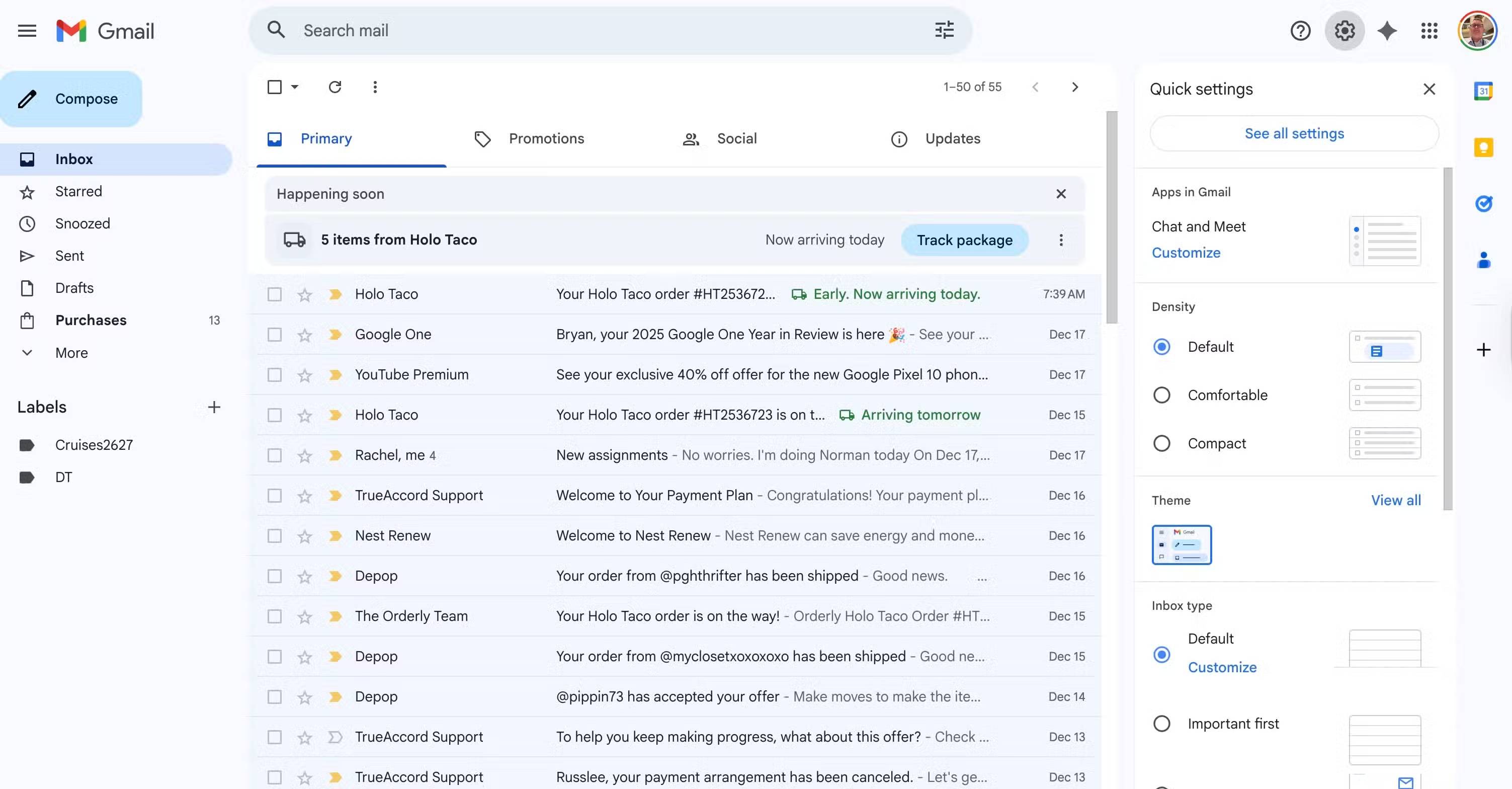Screen dimensions: 1512x789
Task: Open the Compose button
Action: [71, 98]
